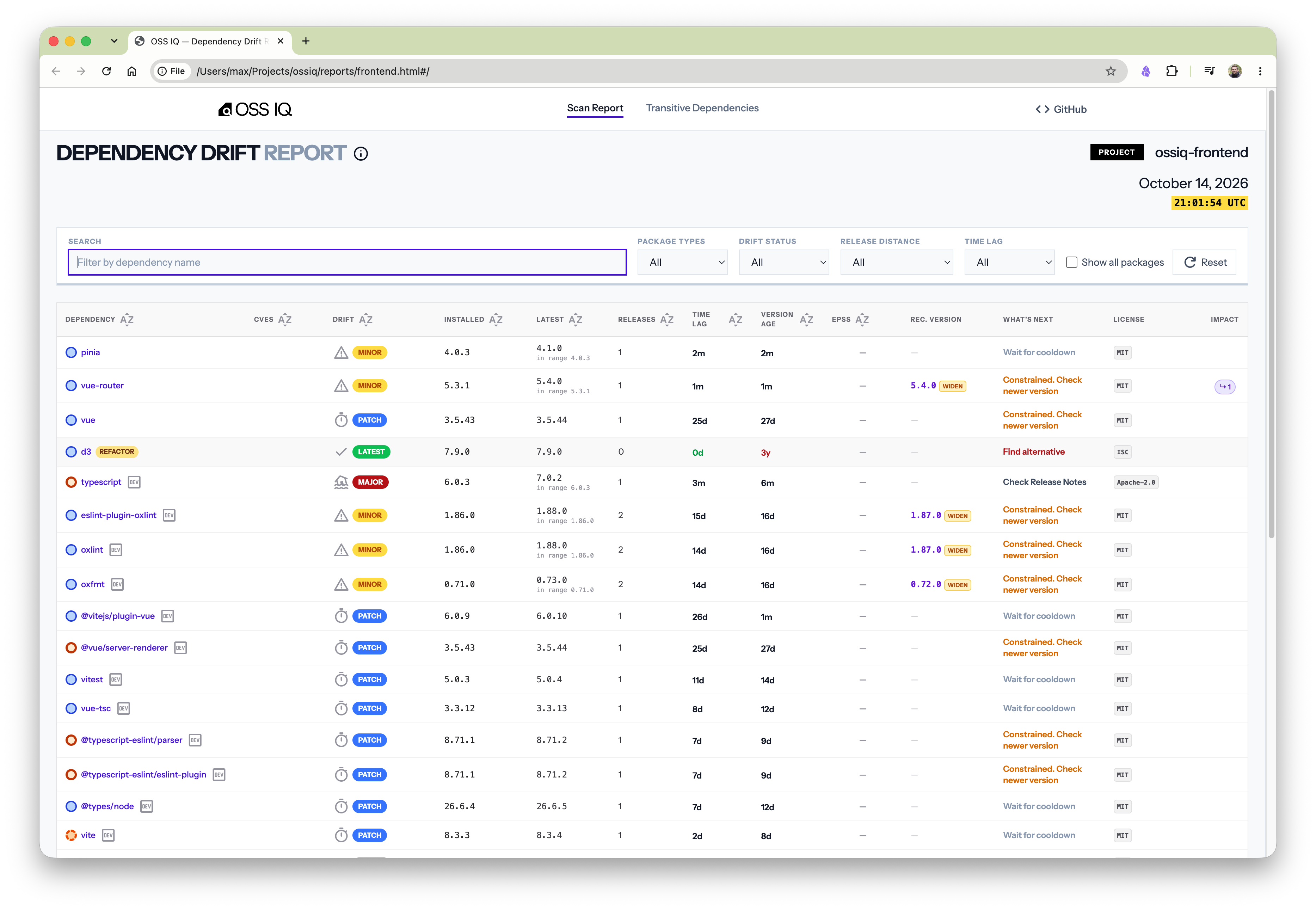
Task: Click the REFACTOR tag beside d3
Action: coord(117,451)
